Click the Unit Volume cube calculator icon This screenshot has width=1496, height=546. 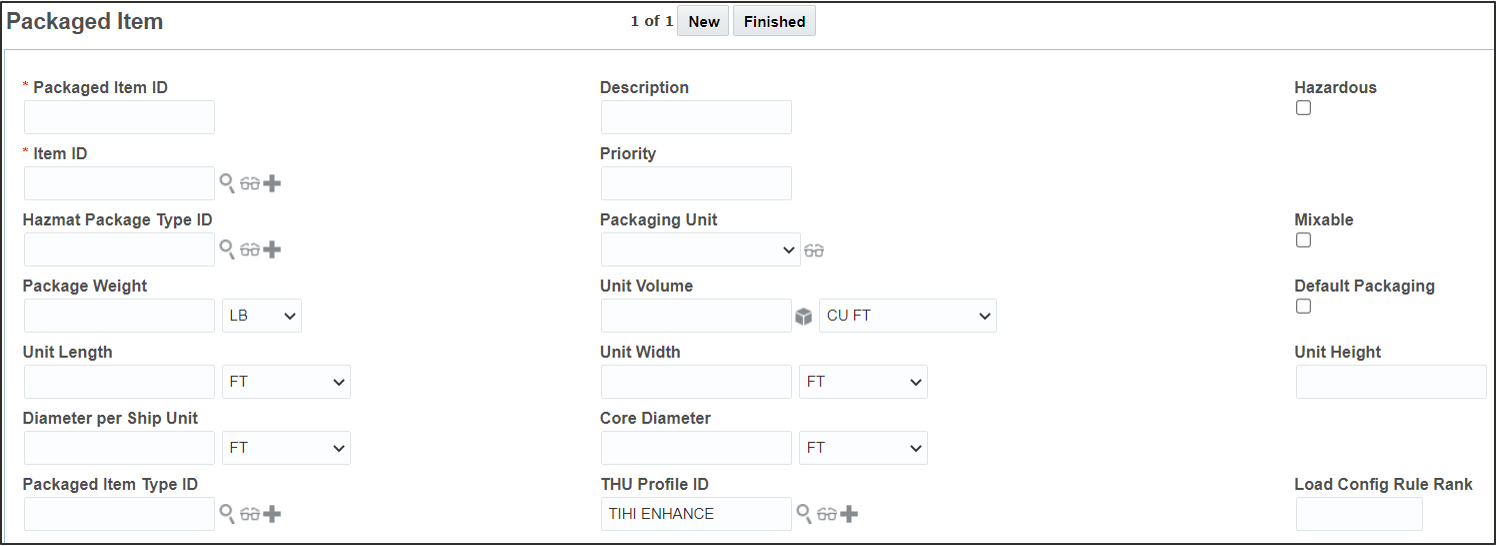804,316
